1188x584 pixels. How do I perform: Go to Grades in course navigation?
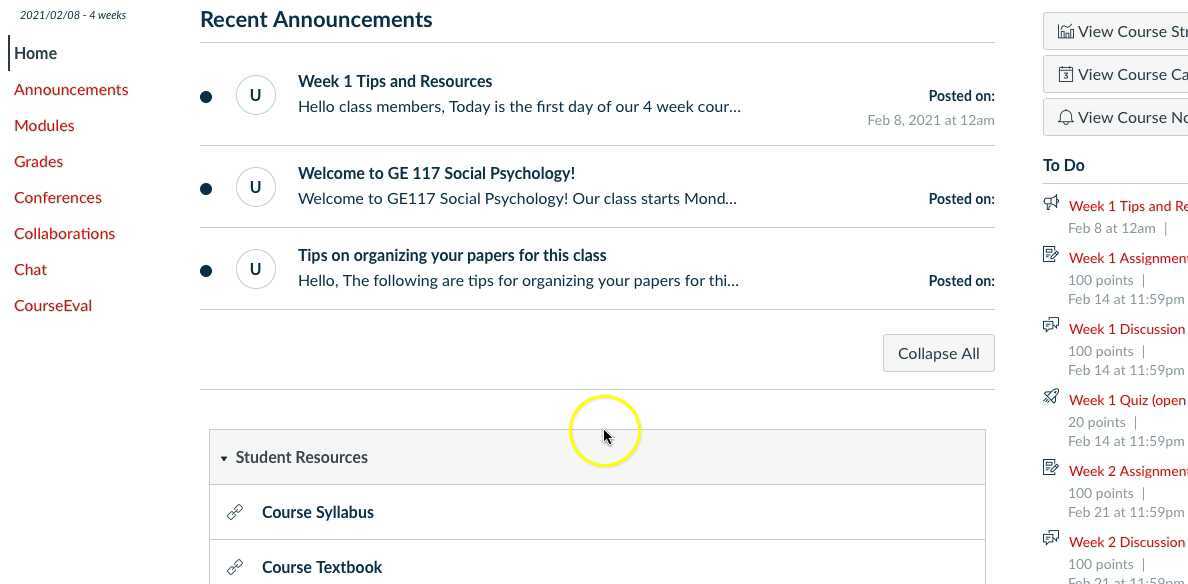pyautogui.click(x=39, y=161)
